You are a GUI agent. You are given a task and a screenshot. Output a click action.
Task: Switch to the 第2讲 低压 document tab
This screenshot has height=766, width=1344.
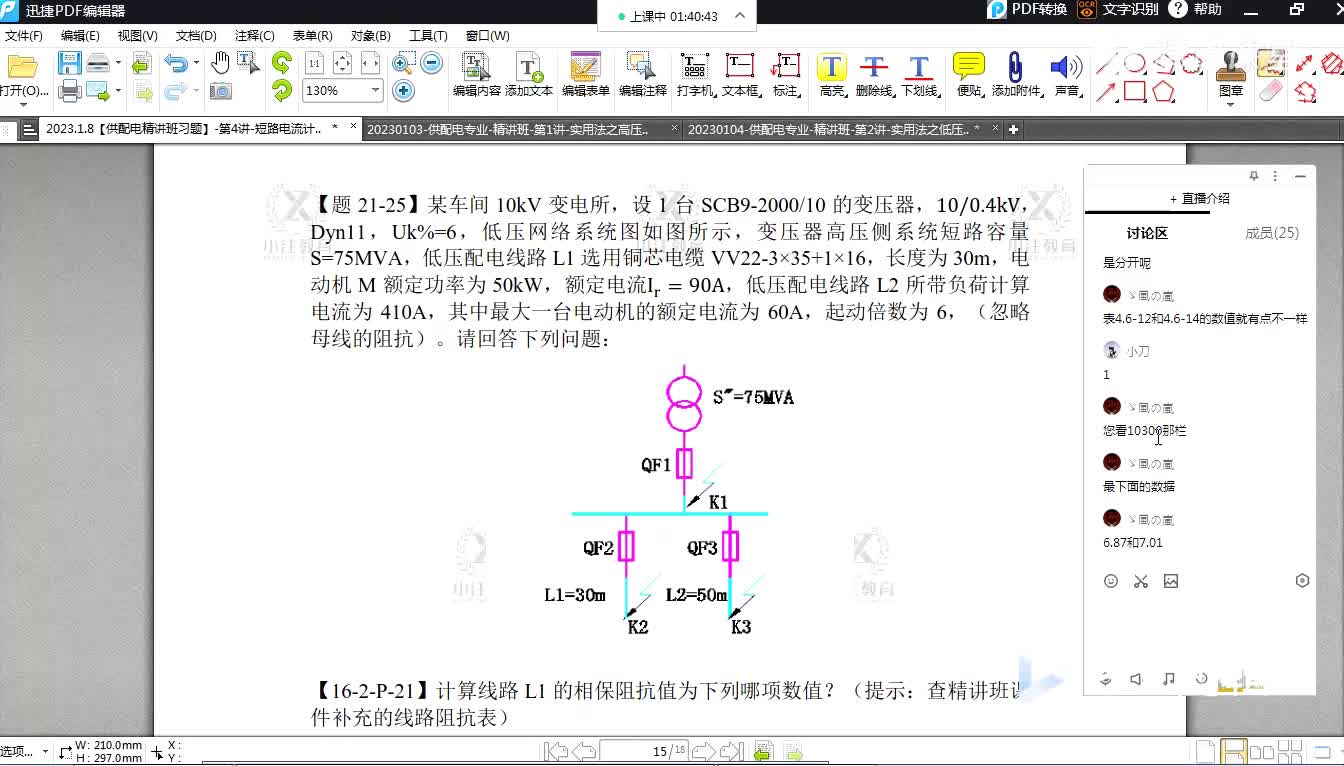click(832, 130)
